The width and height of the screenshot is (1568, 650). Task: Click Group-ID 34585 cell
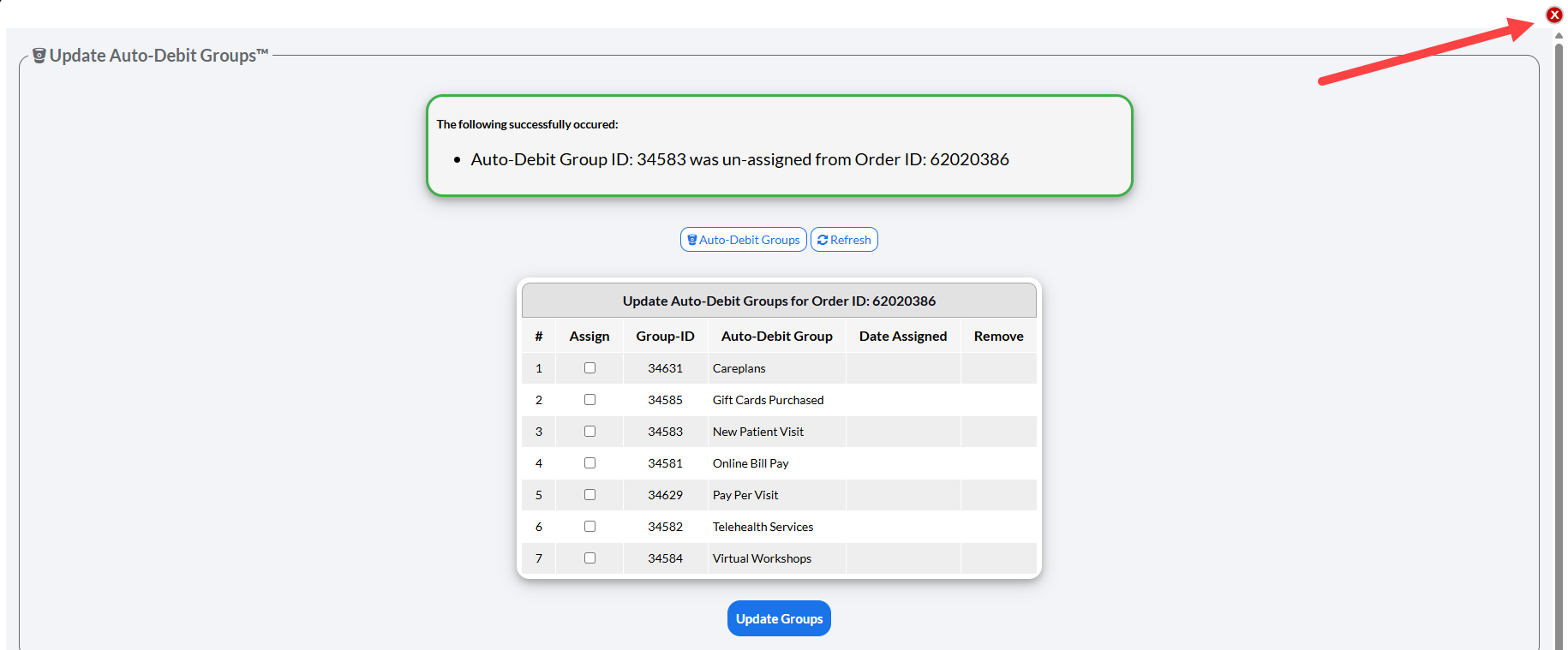coord(665,400)
